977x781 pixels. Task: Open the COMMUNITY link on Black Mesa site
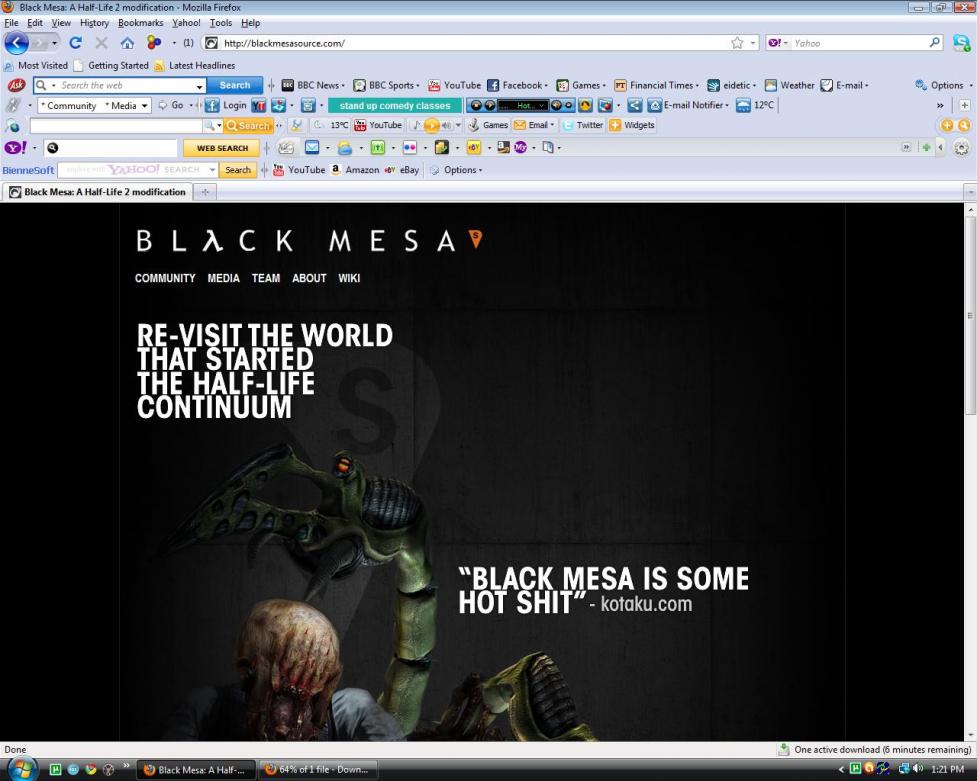[165, 278]
